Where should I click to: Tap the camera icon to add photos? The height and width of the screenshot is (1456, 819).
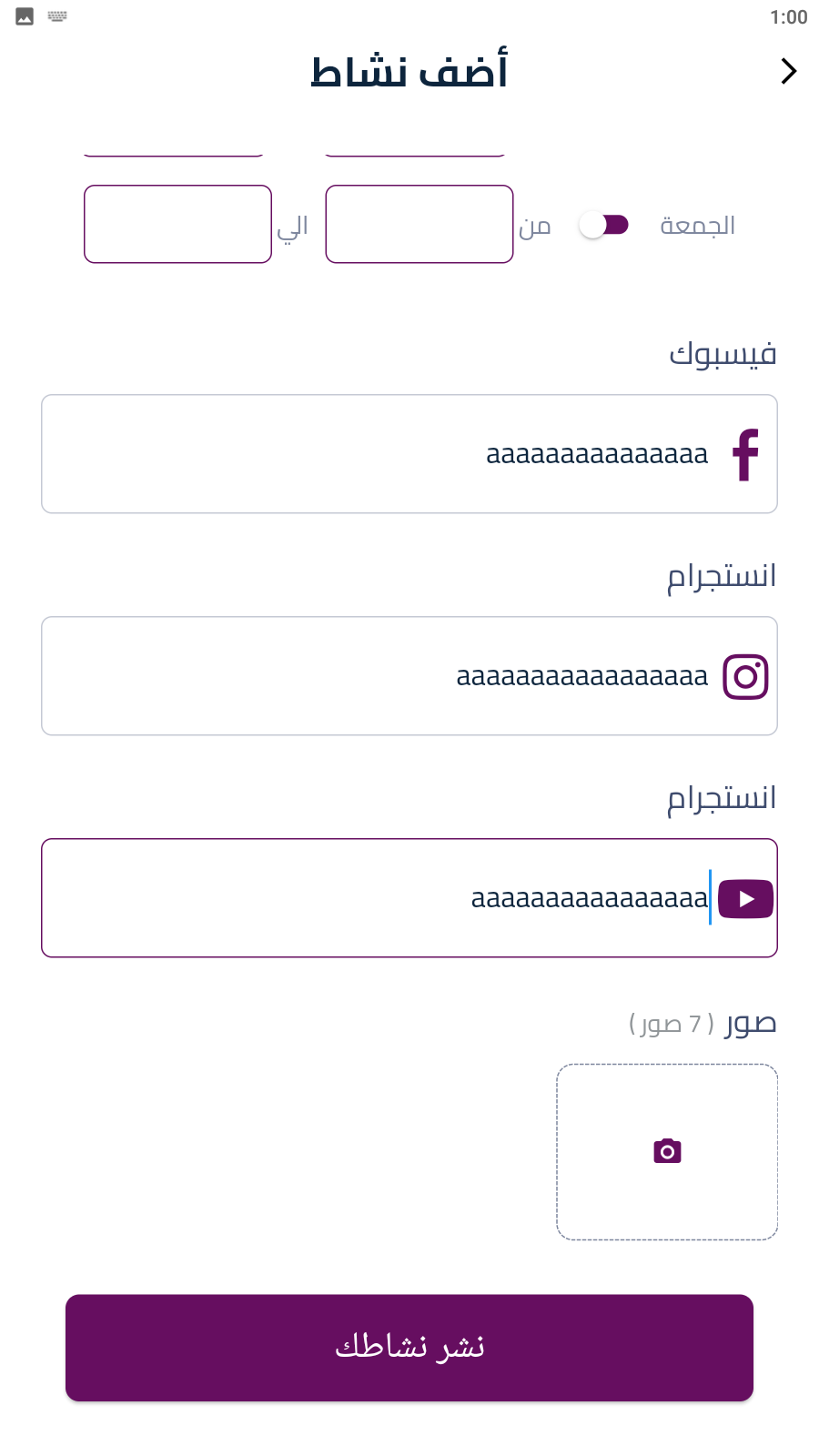667,1151
